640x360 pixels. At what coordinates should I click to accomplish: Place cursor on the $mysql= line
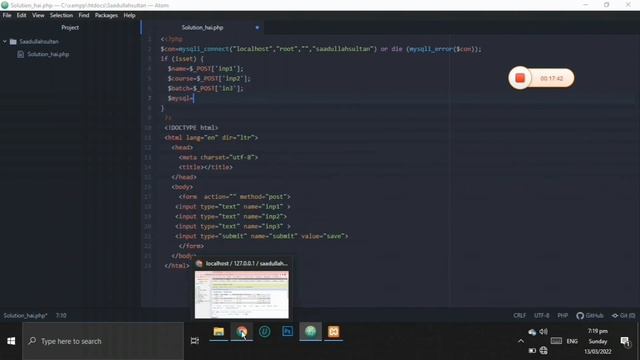[180, 98]
